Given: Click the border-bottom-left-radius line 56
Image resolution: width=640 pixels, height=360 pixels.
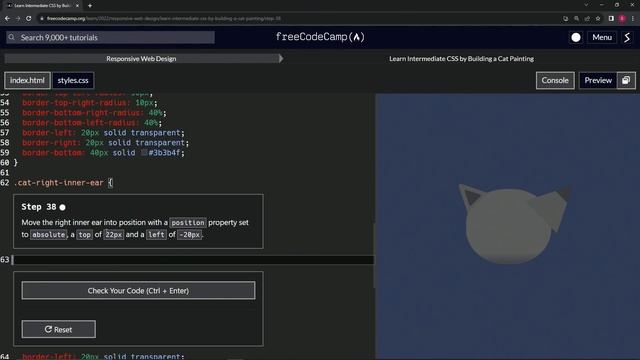Looking at the screenshot, I should (92, 122).
